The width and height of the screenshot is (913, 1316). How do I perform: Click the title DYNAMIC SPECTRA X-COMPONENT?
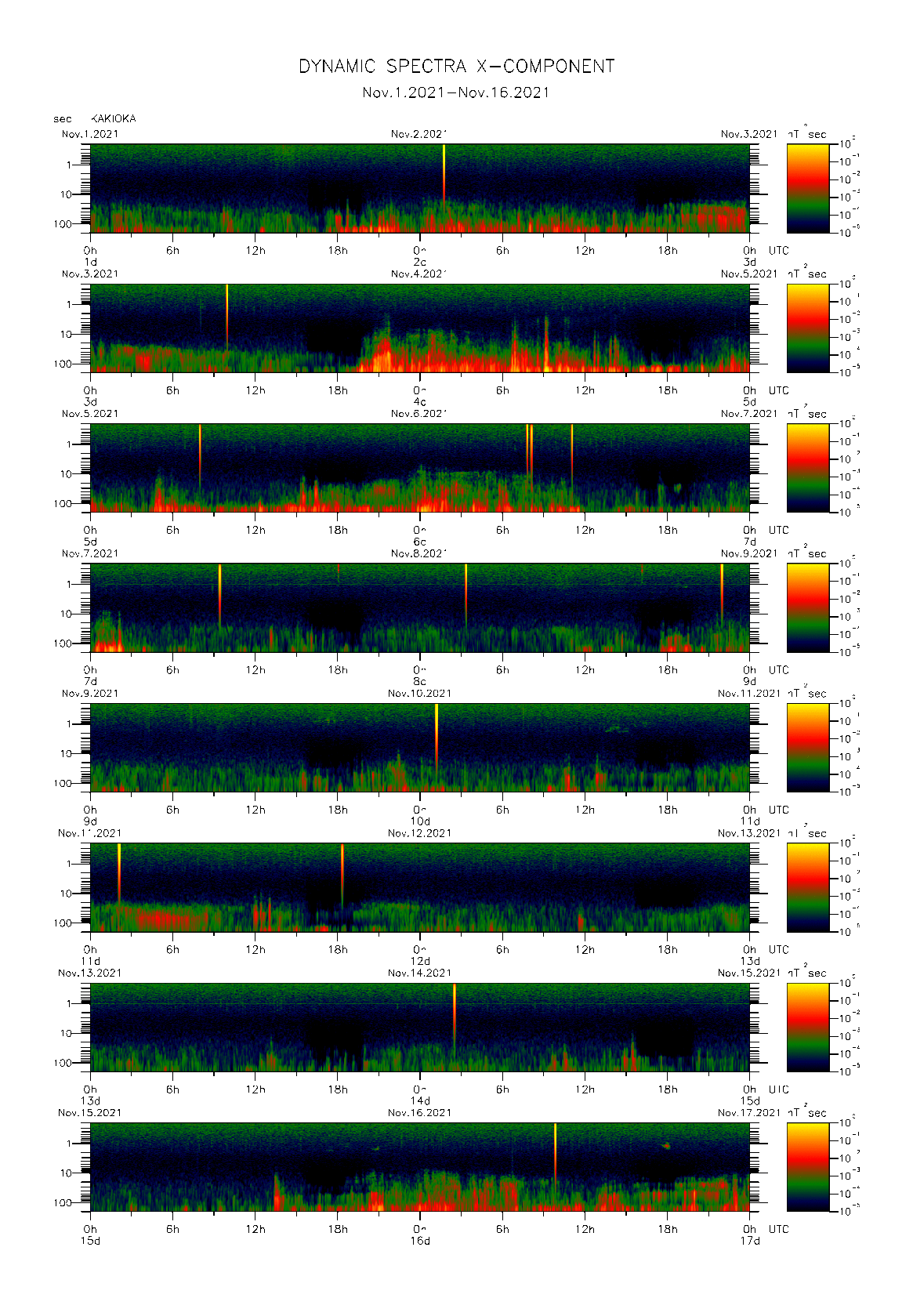[x=456, y=67]
